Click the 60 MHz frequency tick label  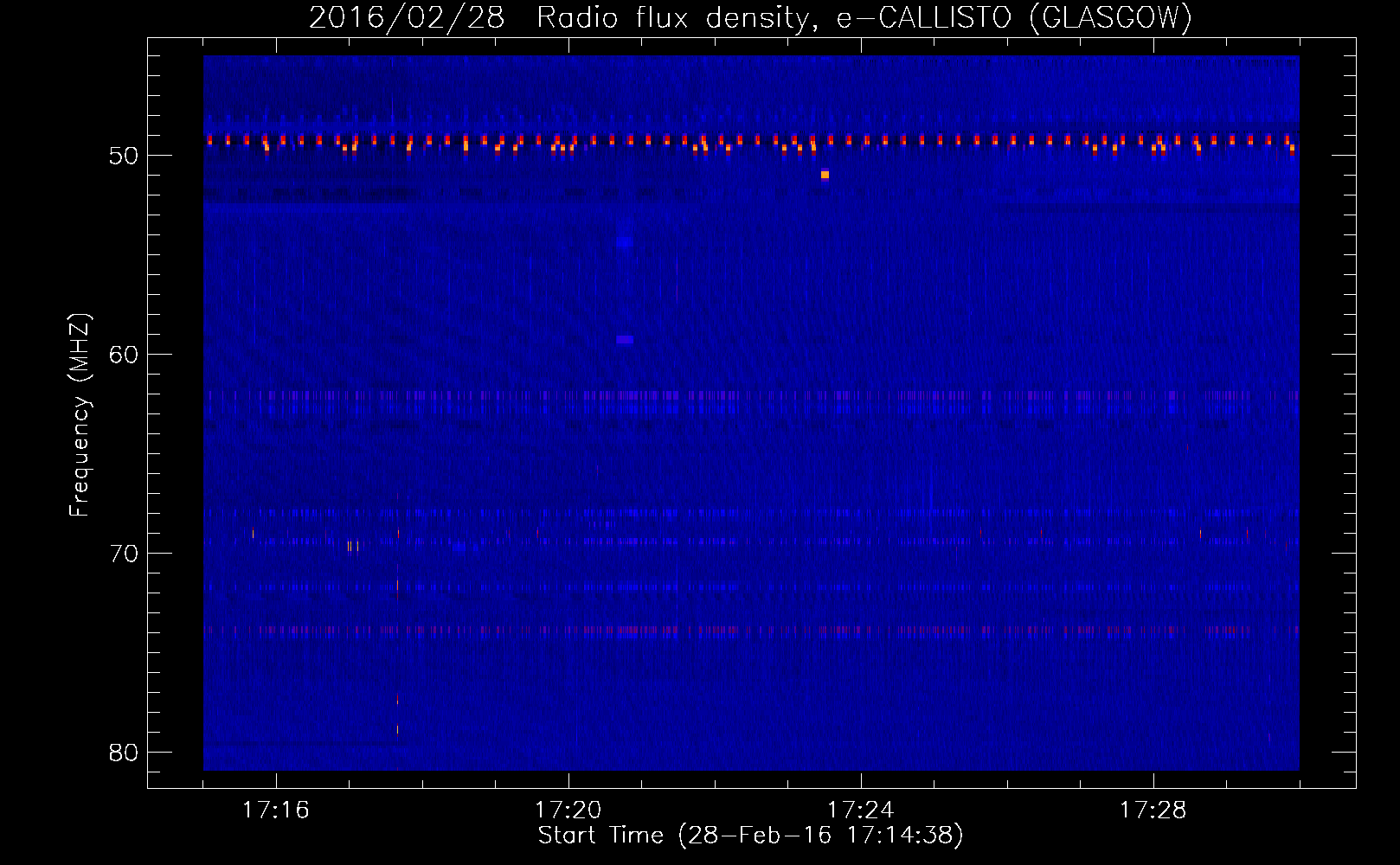tap(124, 355)
